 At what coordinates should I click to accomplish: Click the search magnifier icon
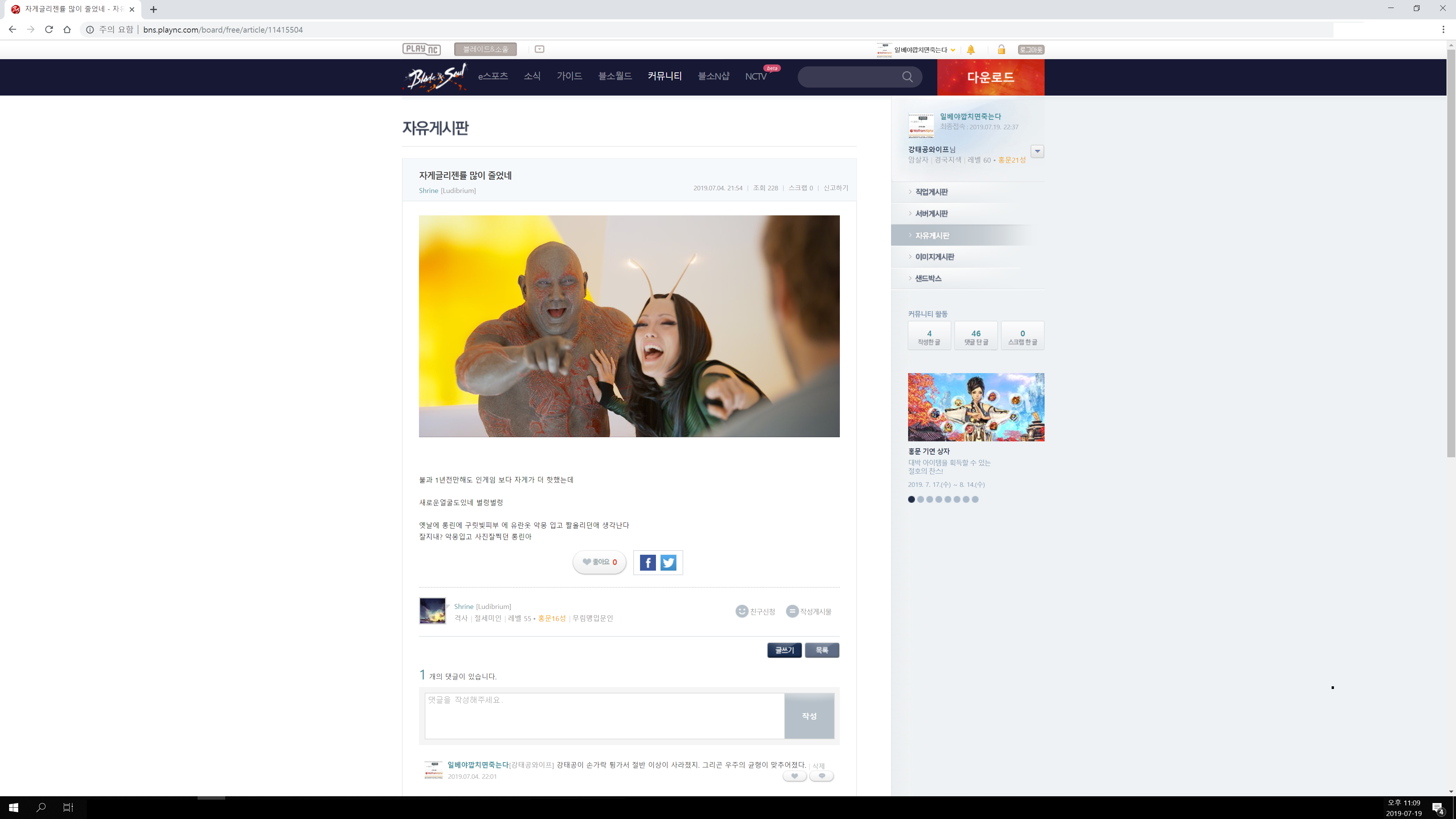tap(907, 77)
